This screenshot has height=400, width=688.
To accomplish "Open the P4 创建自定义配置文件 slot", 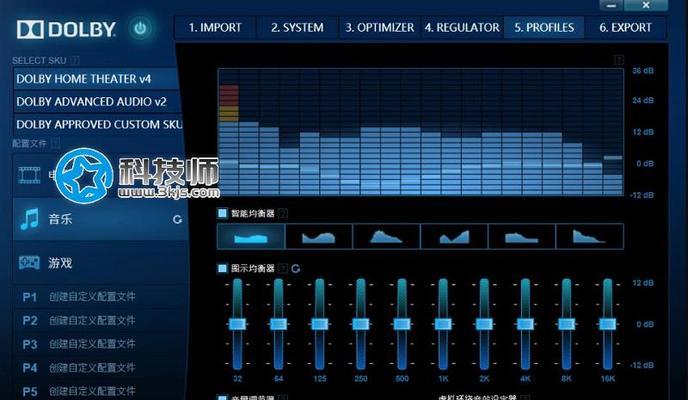I will (100, 368).
